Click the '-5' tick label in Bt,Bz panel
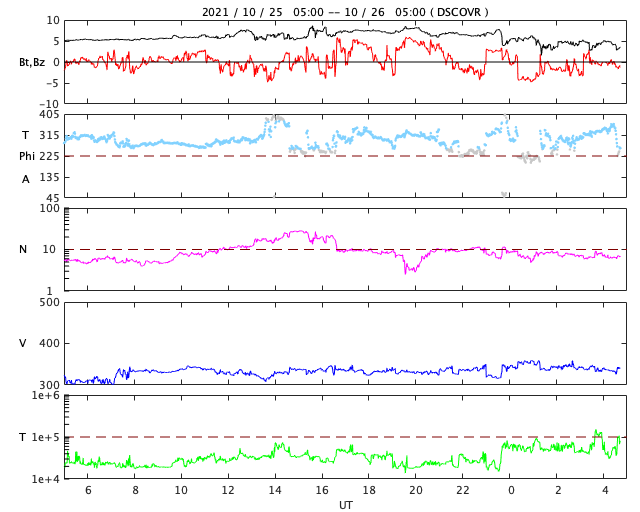 click(x=53, y=83)
